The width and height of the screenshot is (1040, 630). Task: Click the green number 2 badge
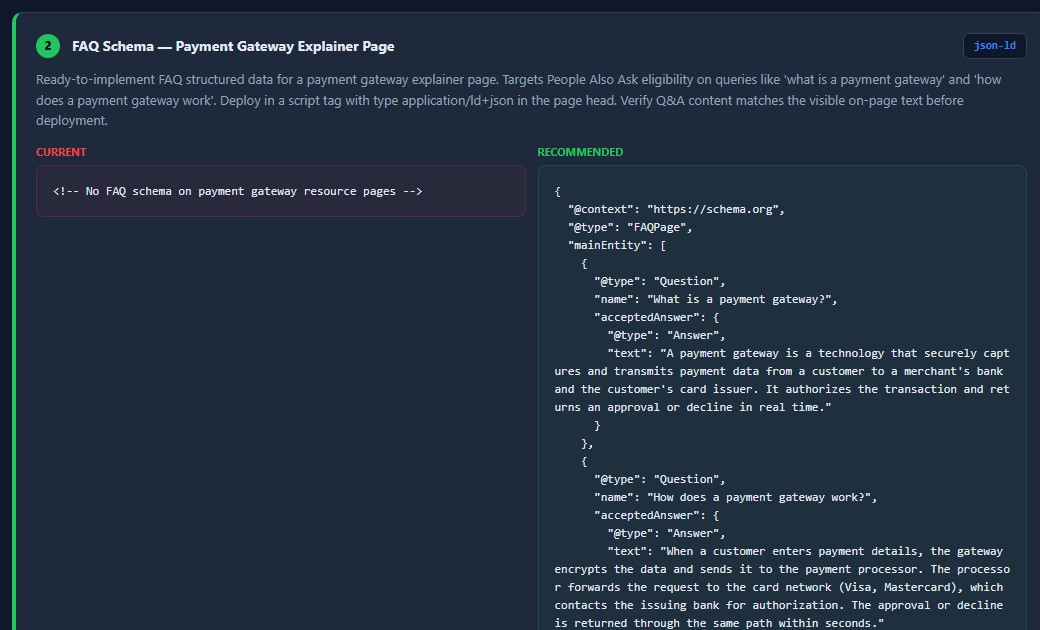(48, 46)
